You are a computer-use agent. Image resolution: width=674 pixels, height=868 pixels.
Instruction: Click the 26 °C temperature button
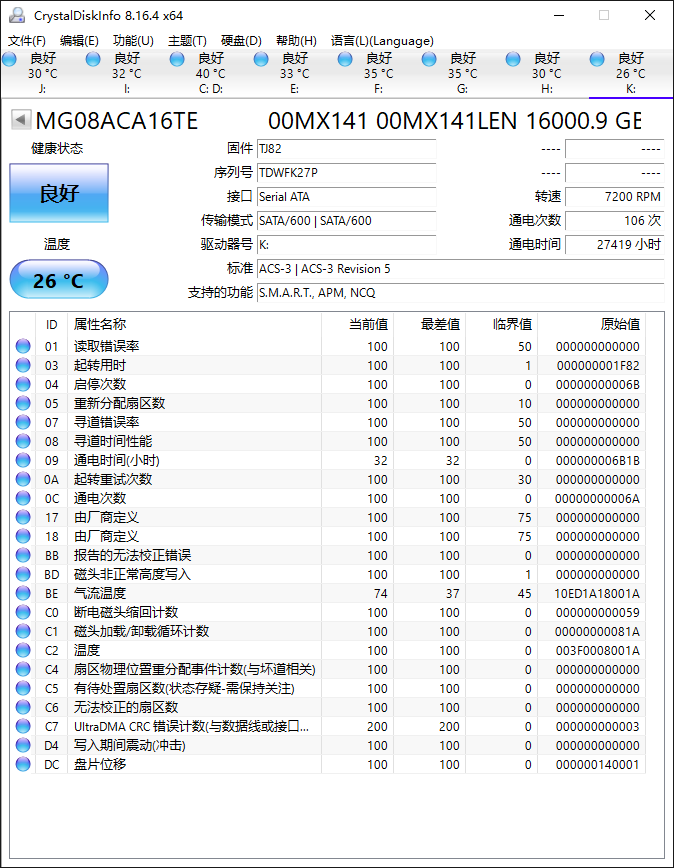[59, 280]
